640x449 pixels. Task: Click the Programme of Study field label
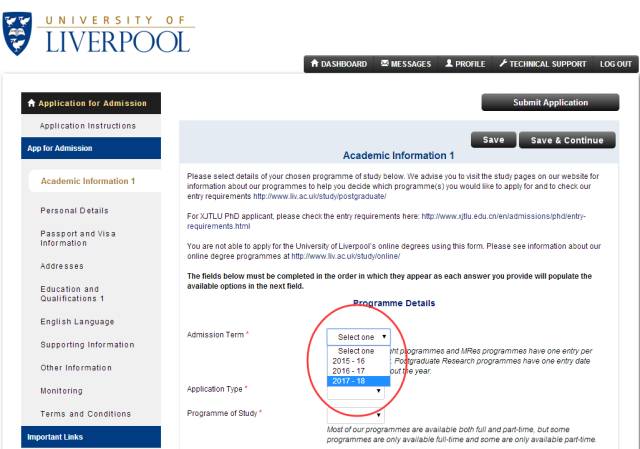[222, 413]
